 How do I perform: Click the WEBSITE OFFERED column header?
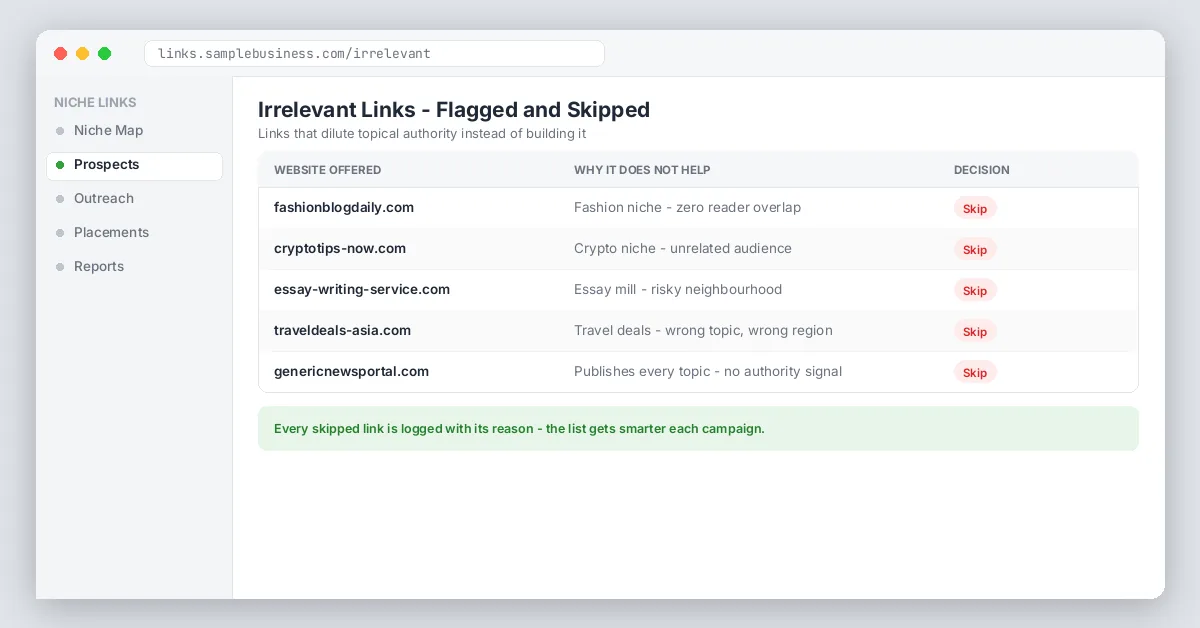[328, 170]
